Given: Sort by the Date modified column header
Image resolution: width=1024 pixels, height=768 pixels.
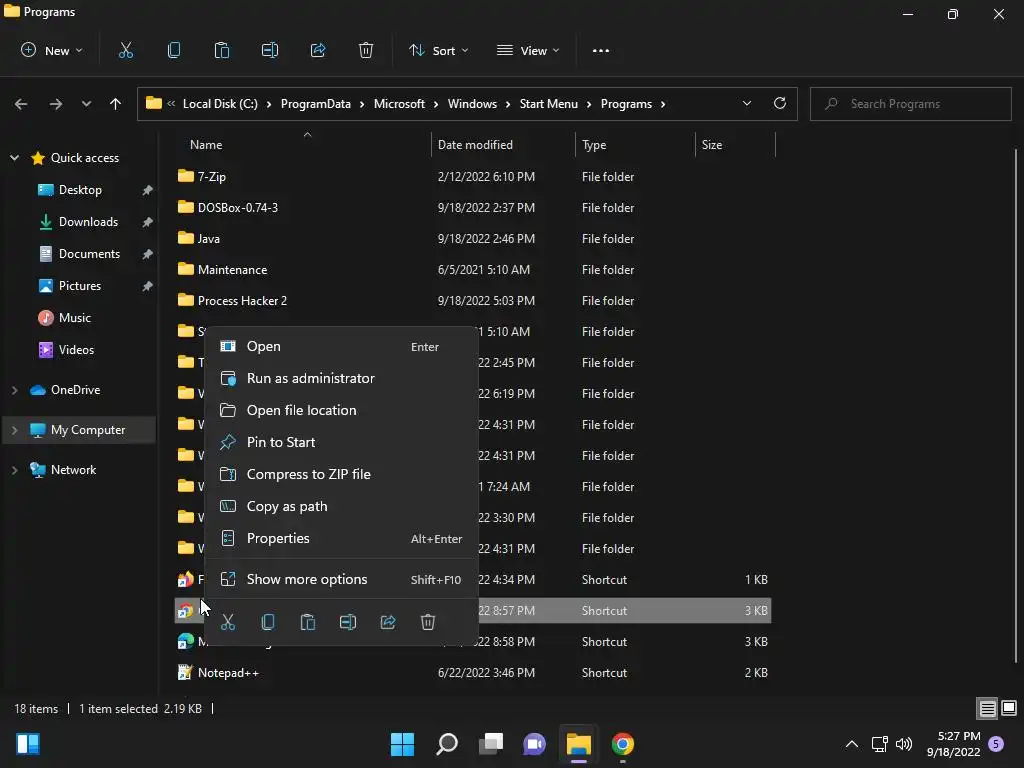Looking at the screenshot, I should coord(503,145).
